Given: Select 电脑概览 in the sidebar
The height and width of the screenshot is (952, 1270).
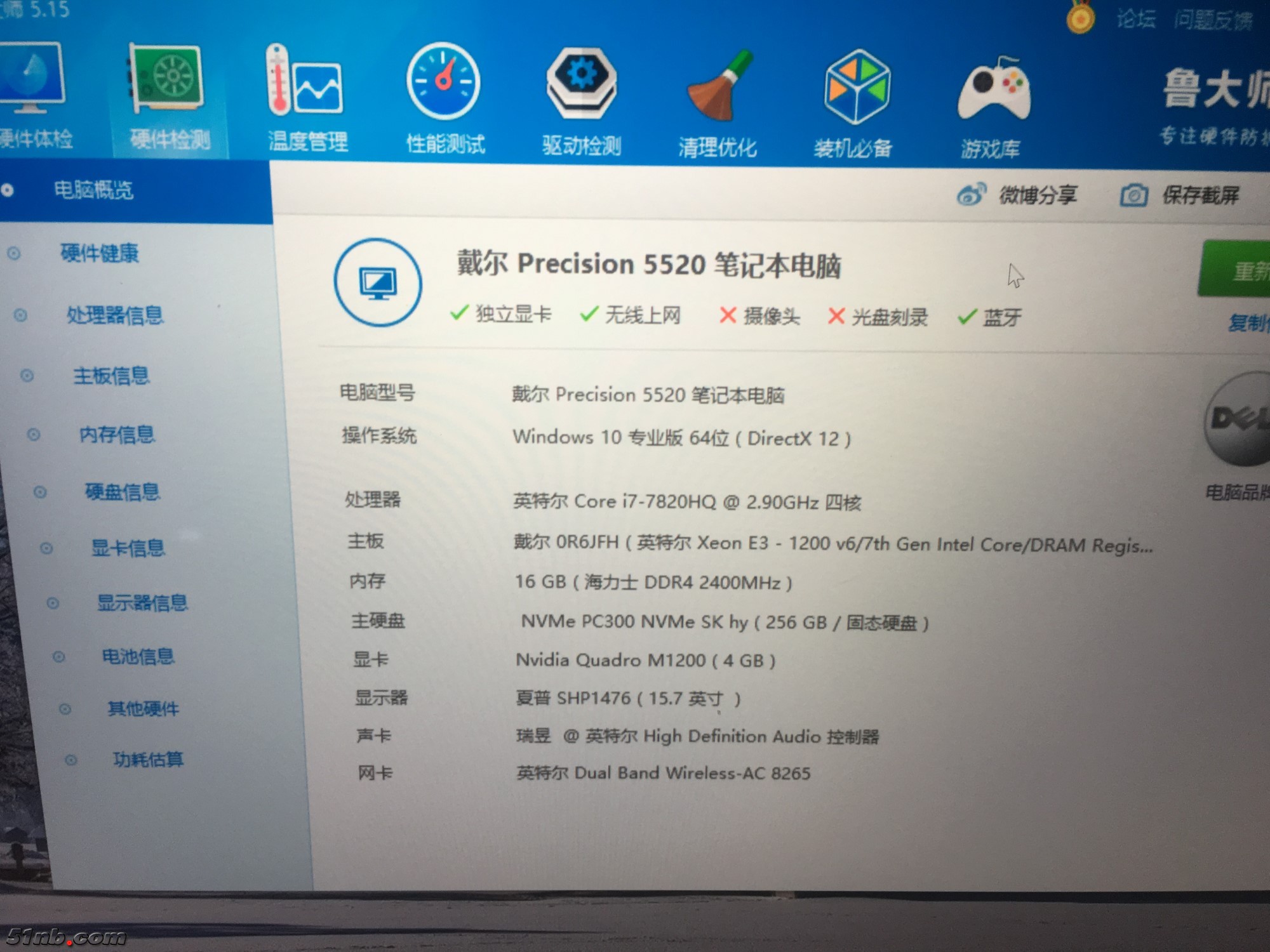Looking at the screenshot, I should [93, 190].
